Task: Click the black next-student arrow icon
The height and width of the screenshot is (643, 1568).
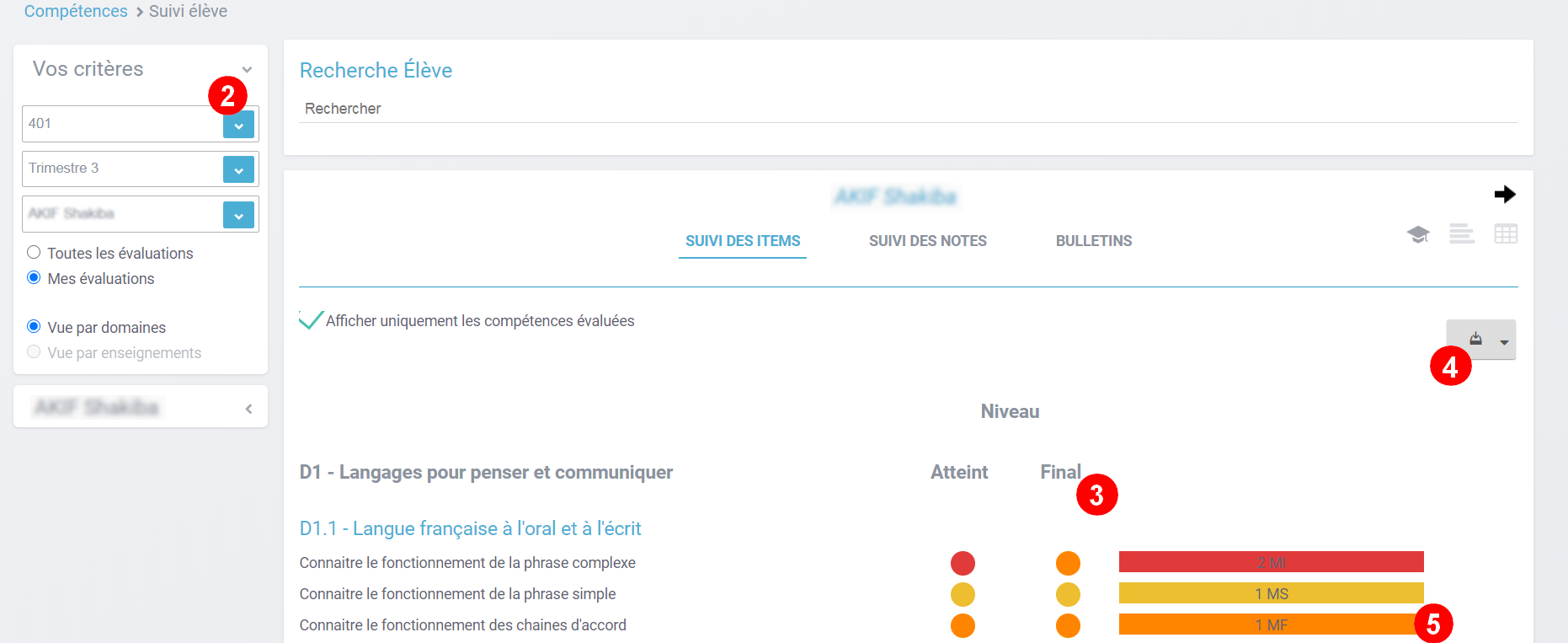Action: coord(1504,195)
